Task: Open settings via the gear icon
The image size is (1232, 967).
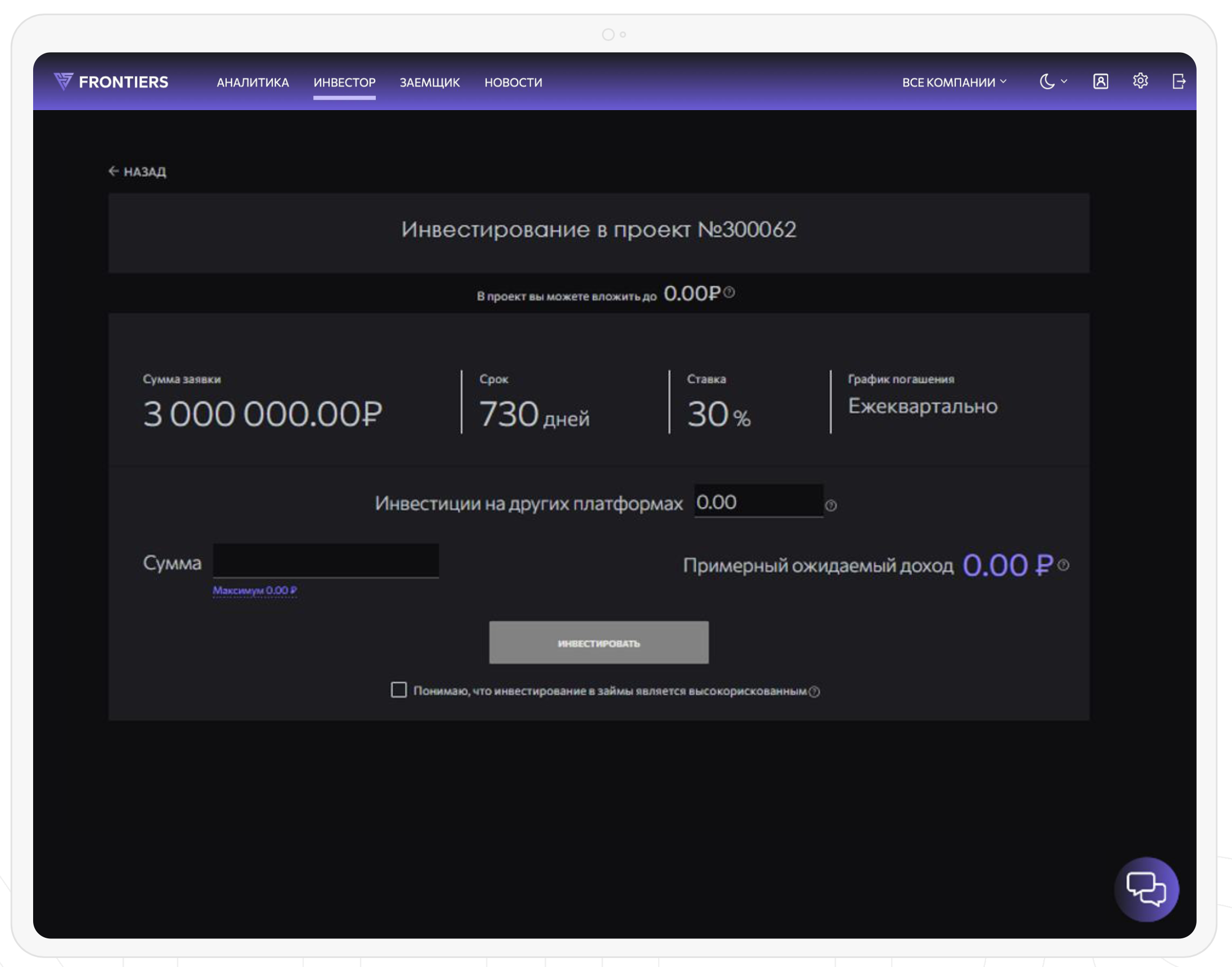Action: pos(1140,82)
